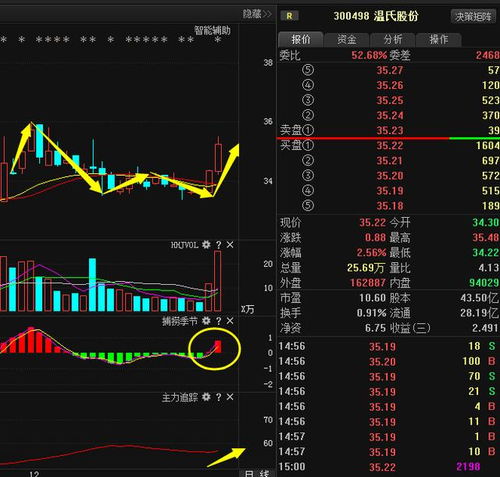Click the yellow R badge icon
This screenshot has width=500, height=477.
(289, 16)
